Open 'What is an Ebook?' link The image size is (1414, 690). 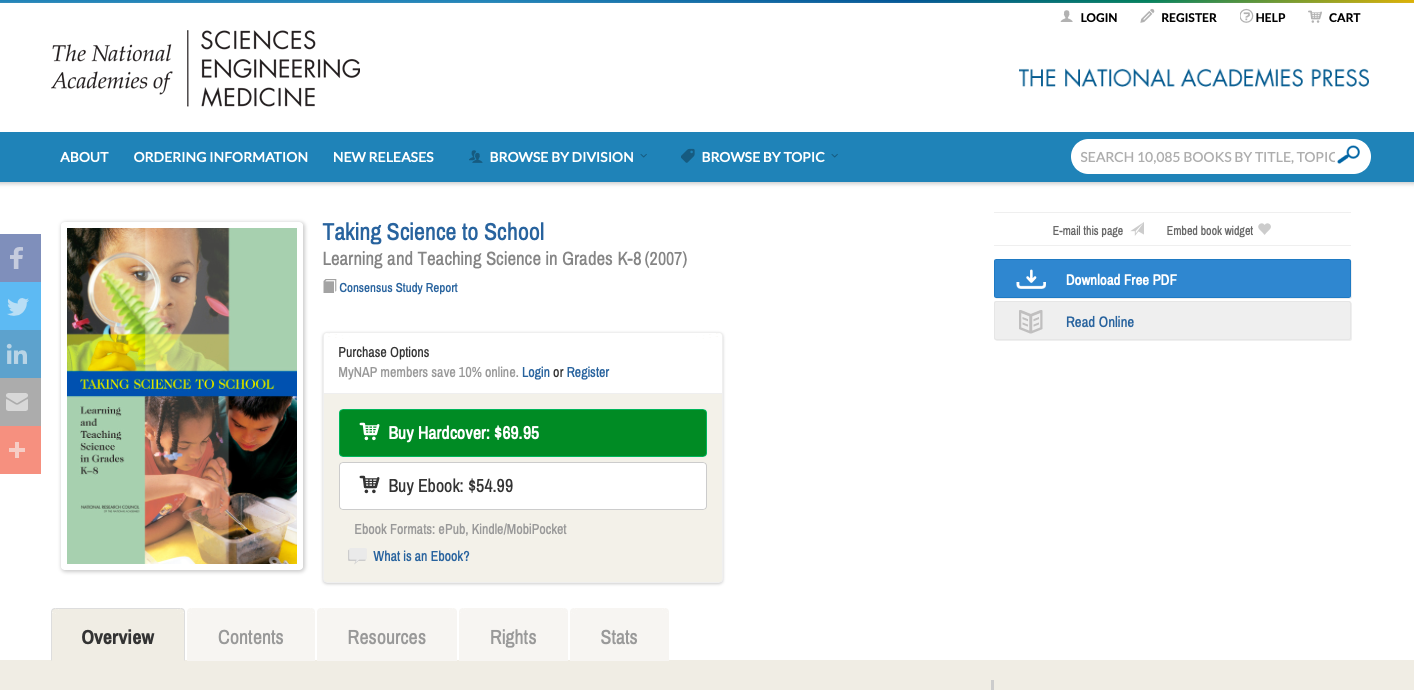[421, 556]
